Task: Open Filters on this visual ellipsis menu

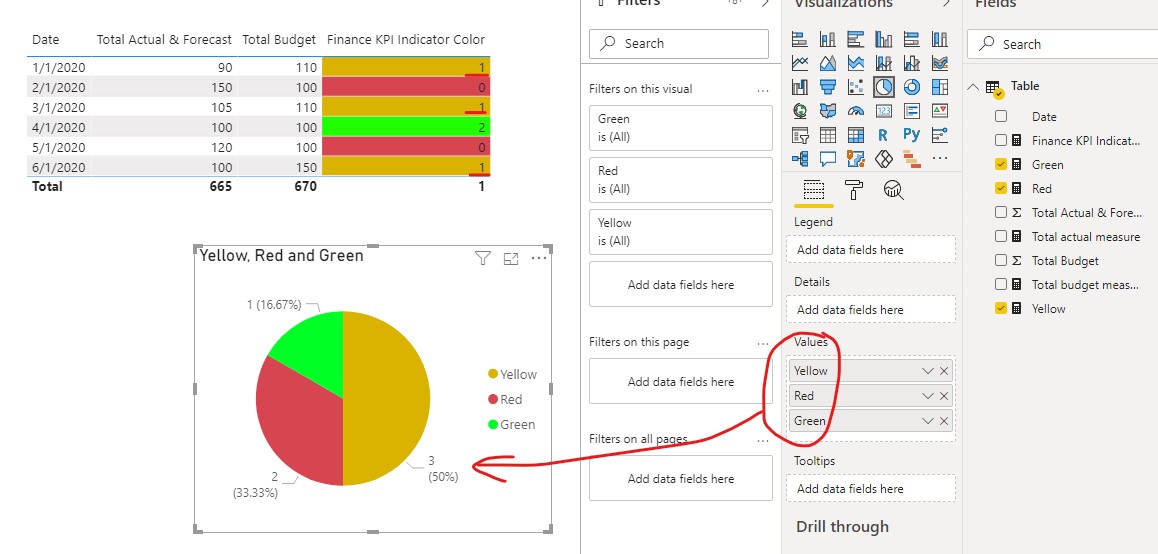Action: click(x=763, y=90)
